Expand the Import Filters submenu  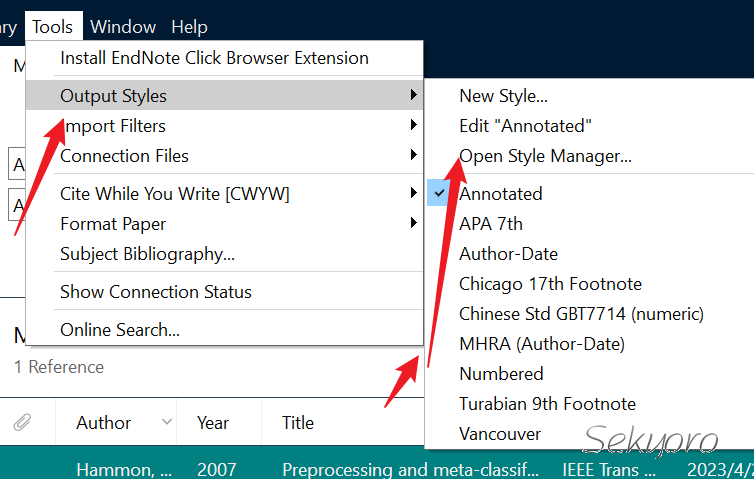(113, 126)
